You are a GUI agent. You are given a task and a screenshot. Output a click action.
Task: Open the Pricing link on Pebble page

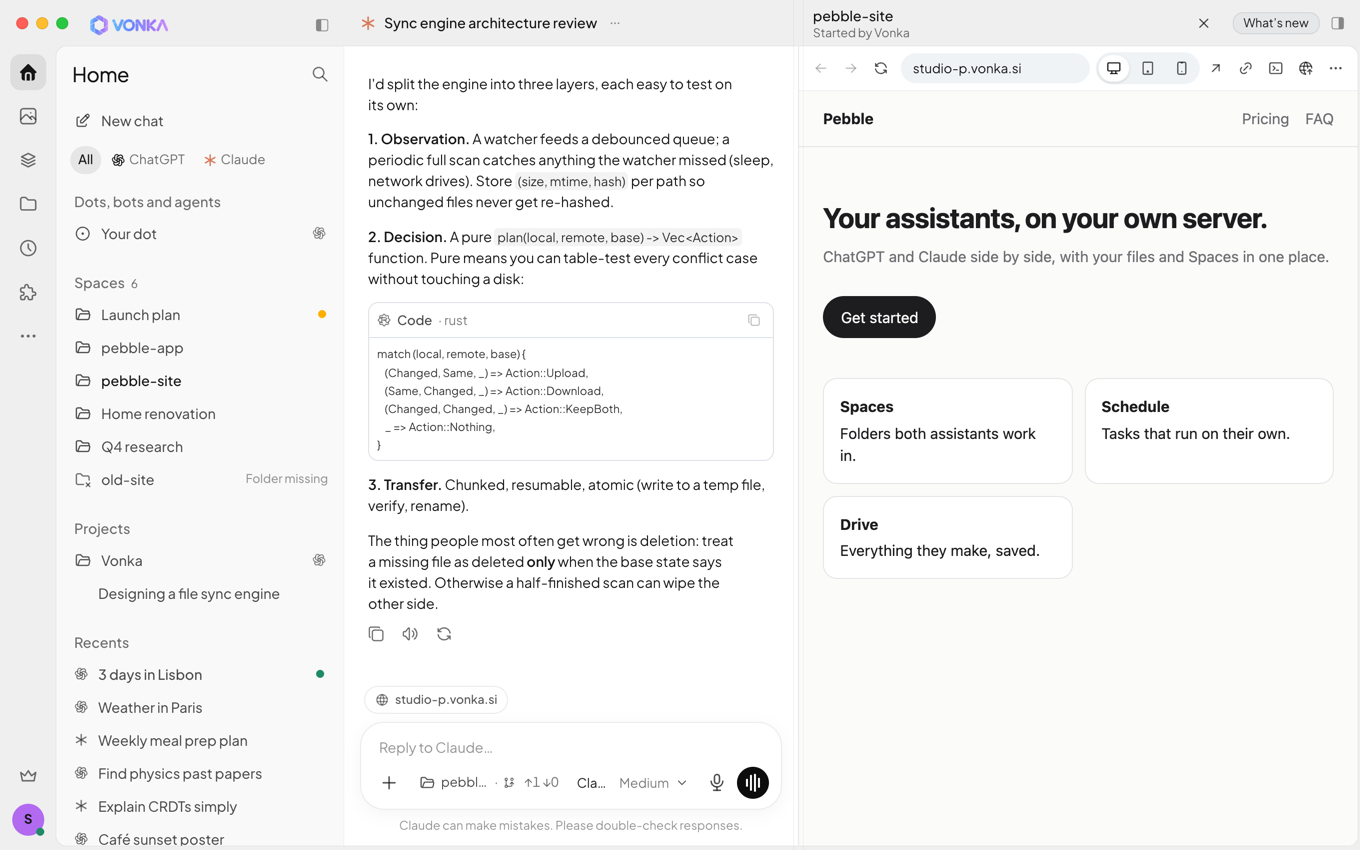tap(1265, 119)
